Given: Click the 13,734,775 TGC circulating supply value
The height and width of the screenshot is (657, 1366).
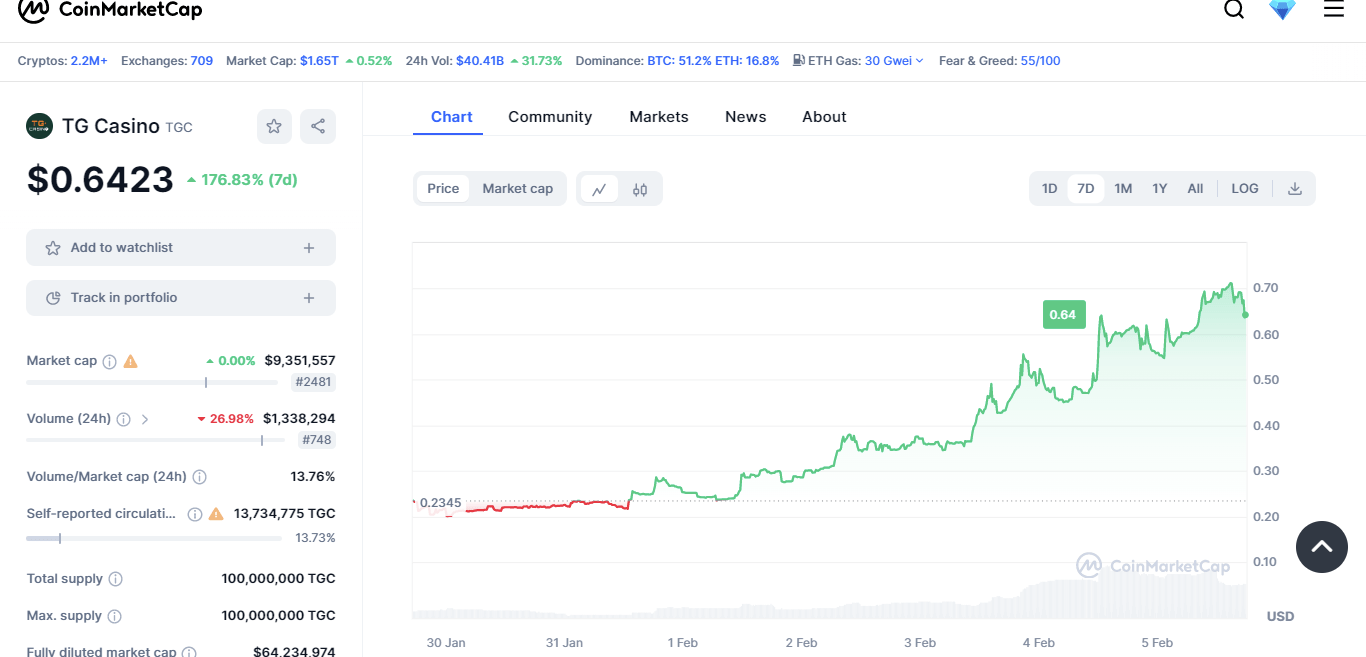Looking at the screenshot, I should (x=285, y=514).
